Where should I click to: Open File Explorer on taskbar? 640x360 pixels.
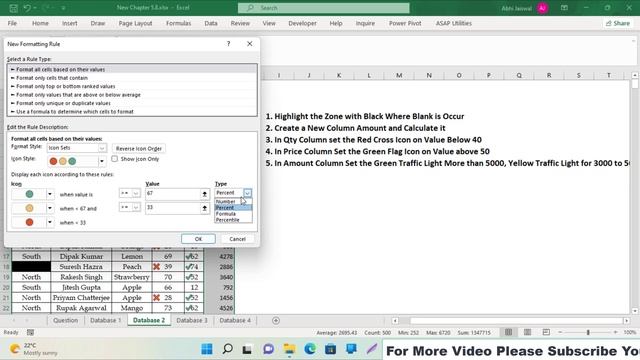coord(289,349)
